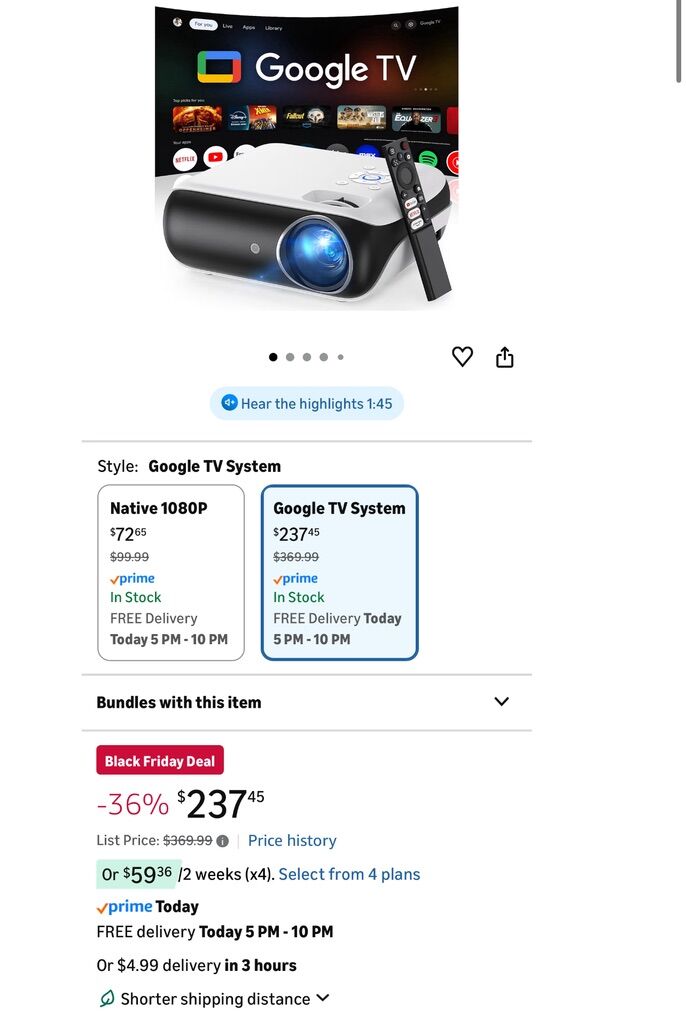Click the Black Friday Deal badge

tap(160, 761)
